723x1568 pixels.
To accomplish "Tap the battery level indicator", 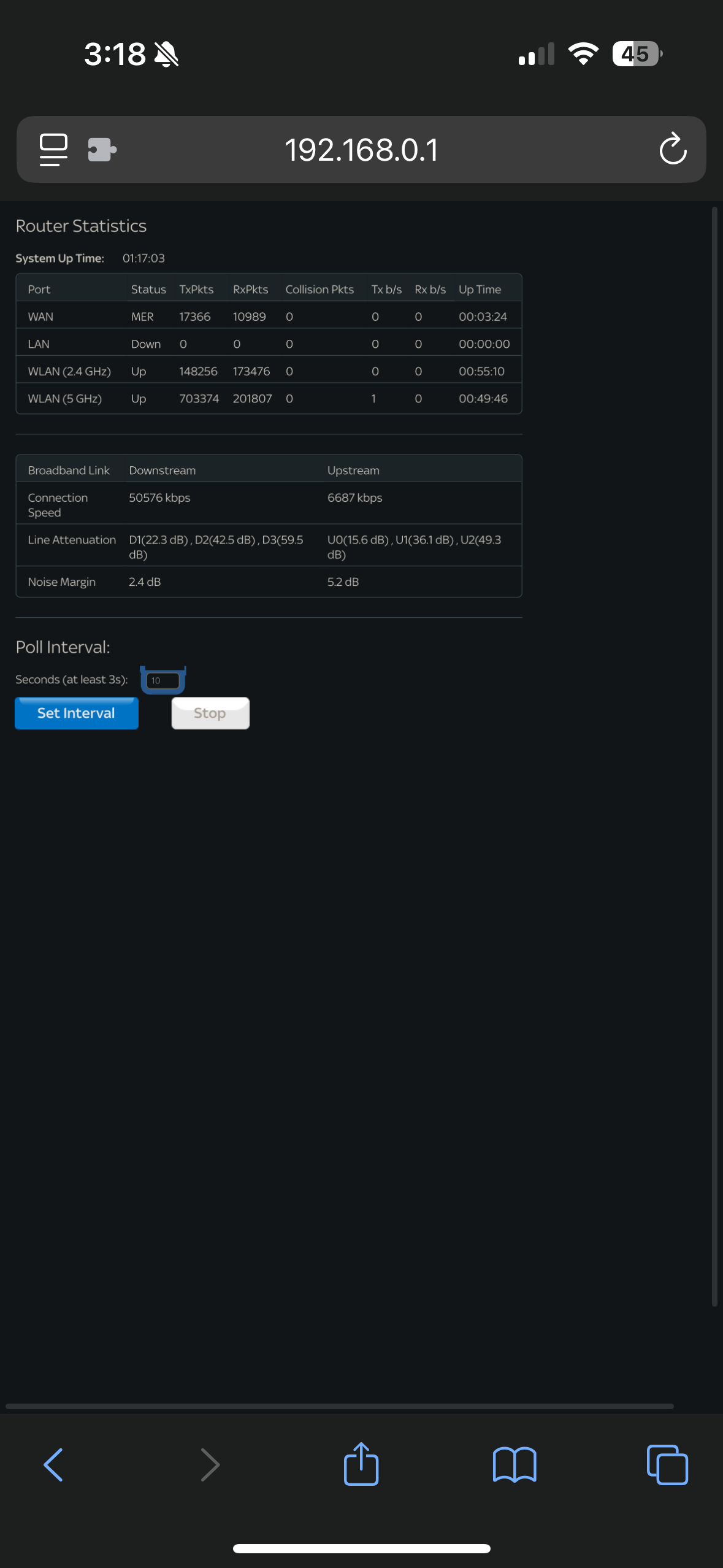I will tap(637, 54).
